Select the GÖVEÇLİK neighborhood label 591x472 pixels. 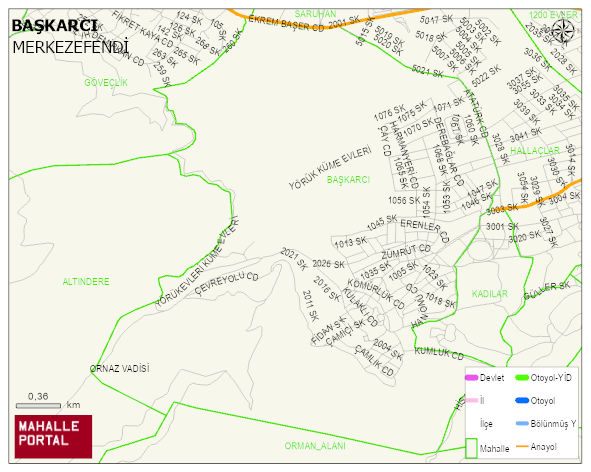[106, 83]
